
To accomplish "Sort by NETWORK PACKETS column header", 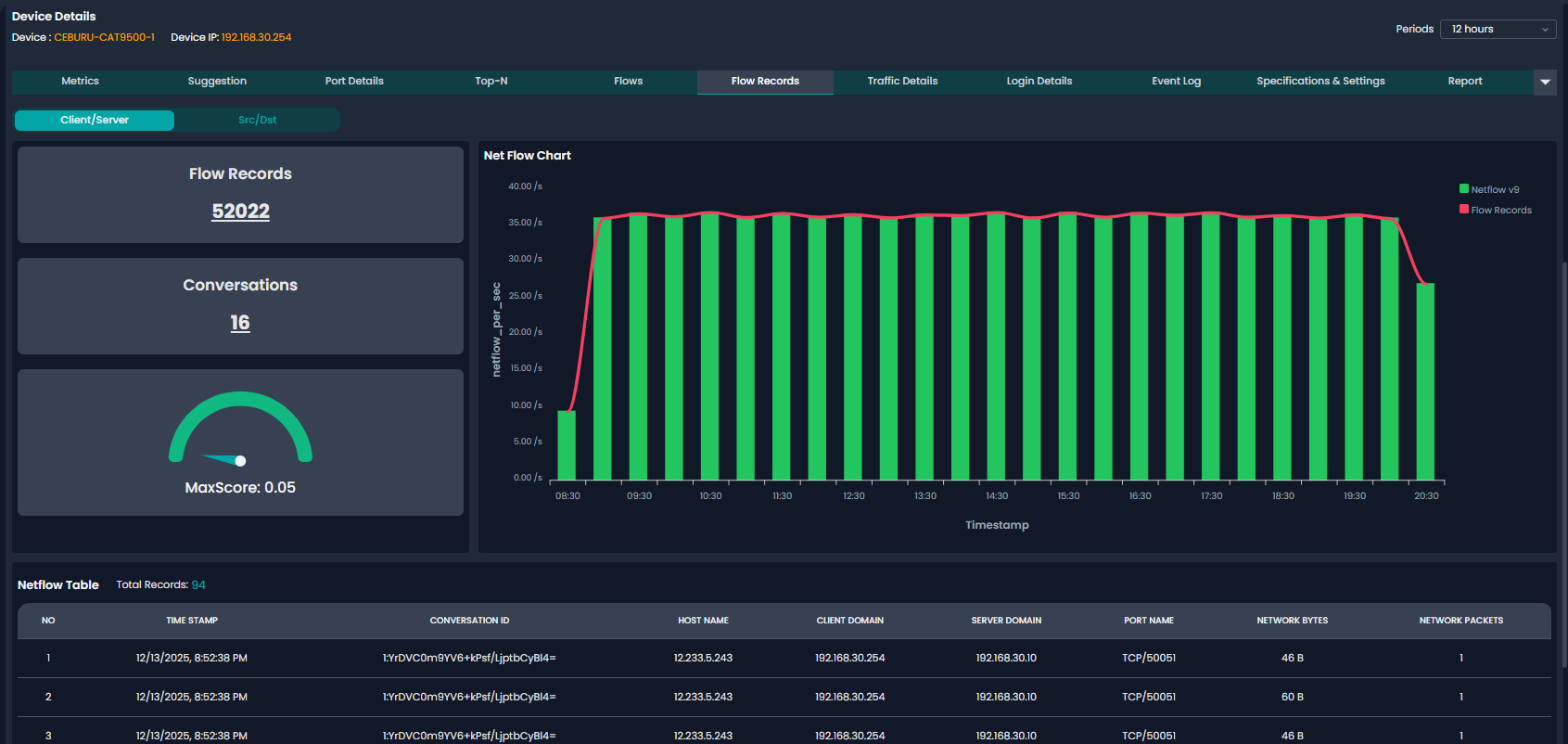I will click(x=1461, y=621).
